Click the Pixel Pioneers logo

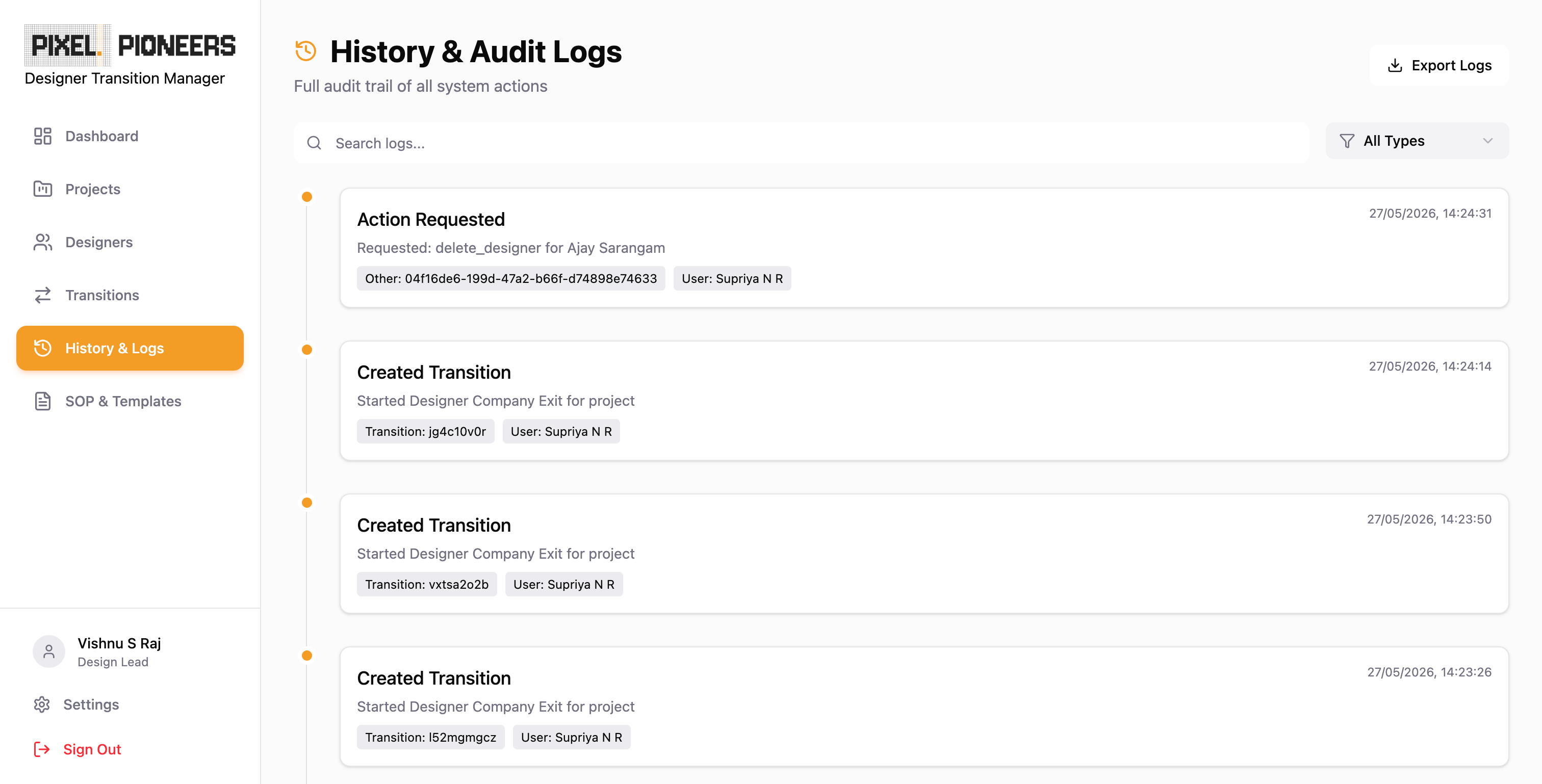pyautogui.click(x=130, y=45)
